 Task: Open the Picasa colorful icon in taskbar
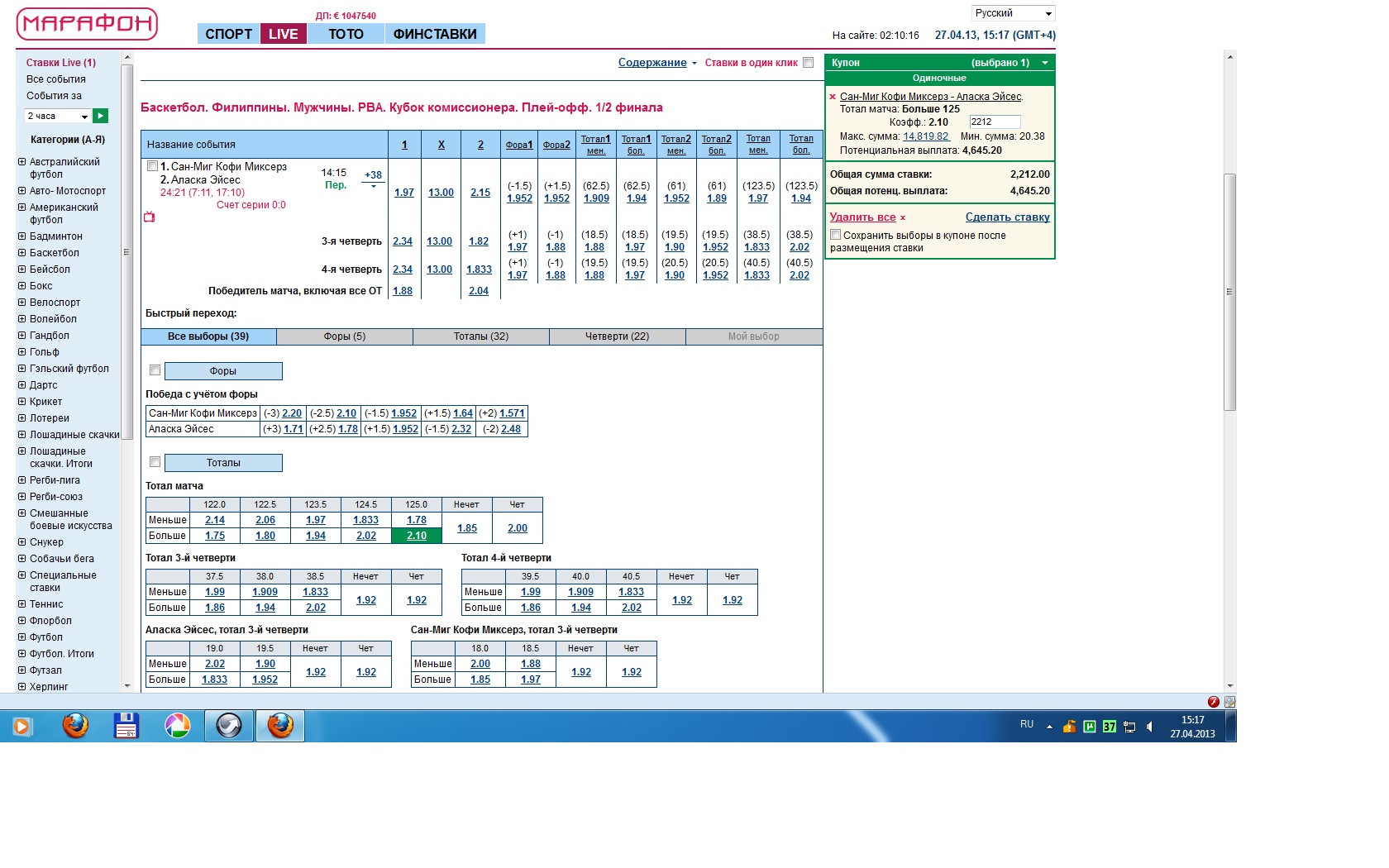tap(177, 726)
